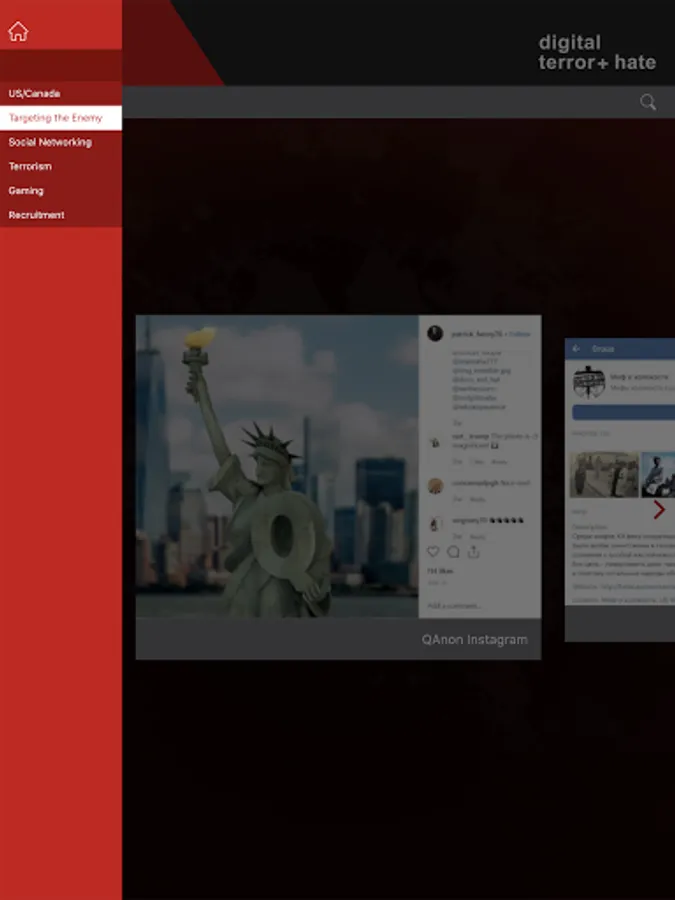675x900 pixels.
Task: Open the QAnon Instagram caption bar
Action: click(338, 639)
